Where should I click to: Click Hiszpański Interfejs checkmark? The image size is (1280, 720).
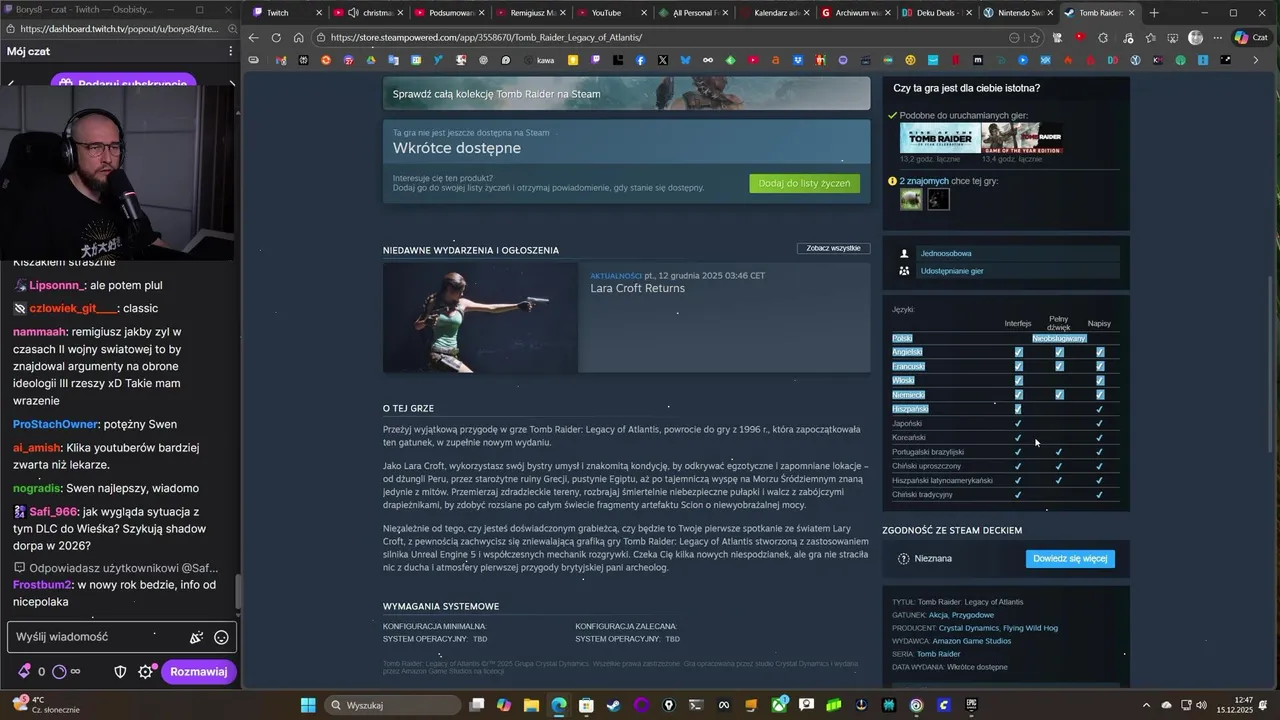[x=1018, y=409]
